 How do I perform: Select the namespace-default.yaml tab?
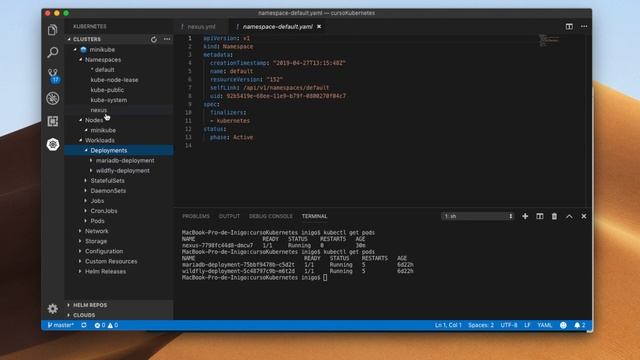tap(278, 27)
